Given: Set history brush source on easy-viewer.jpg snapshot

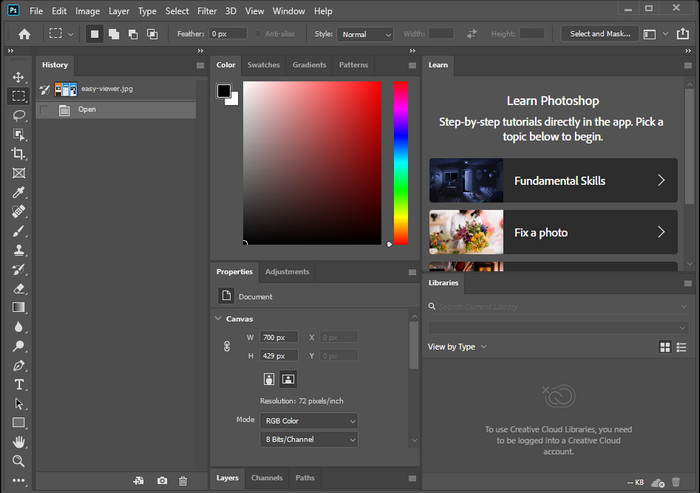Looking at the screenshot, I should pos(44,89).
